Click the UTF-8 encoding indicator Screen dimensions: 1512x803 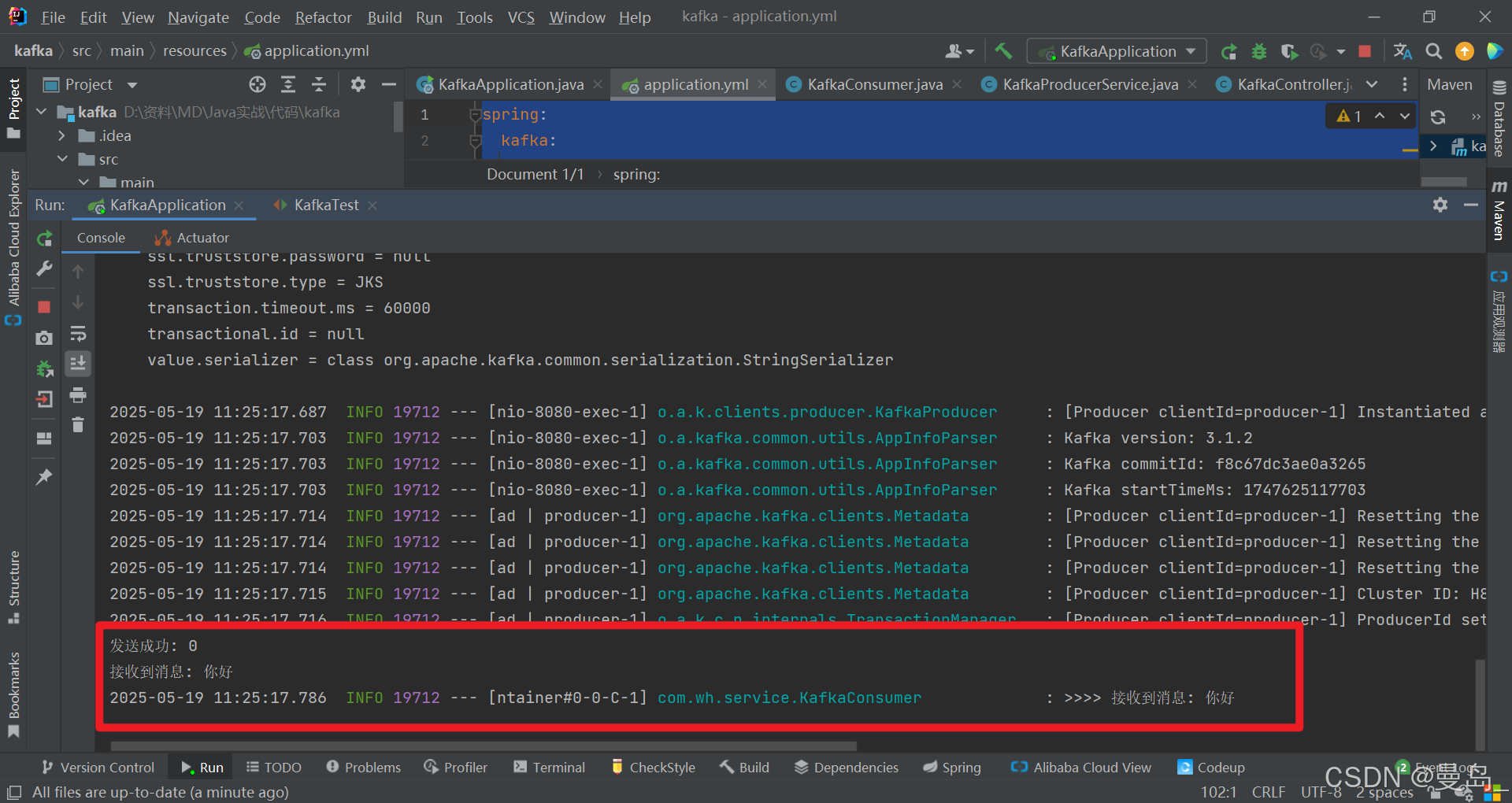[x=1321, y=792]
